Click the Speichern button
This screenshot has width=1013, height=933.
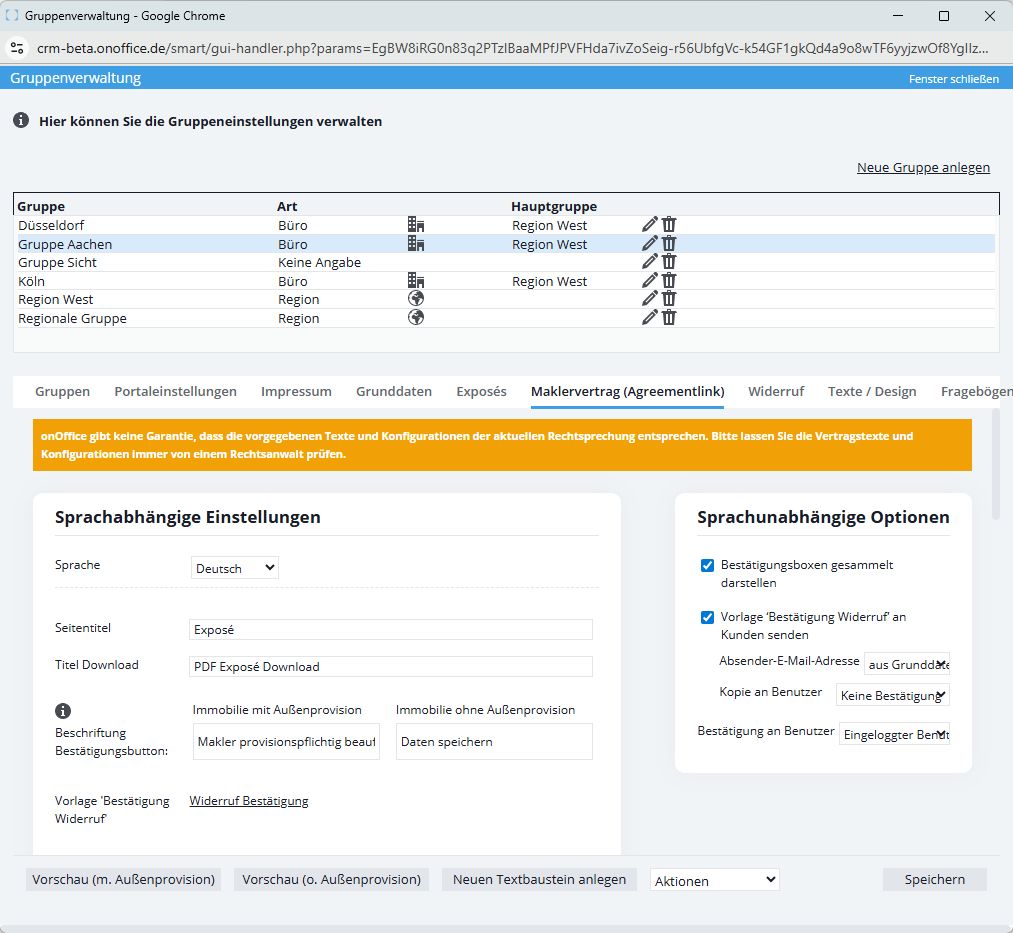[935, 879]
